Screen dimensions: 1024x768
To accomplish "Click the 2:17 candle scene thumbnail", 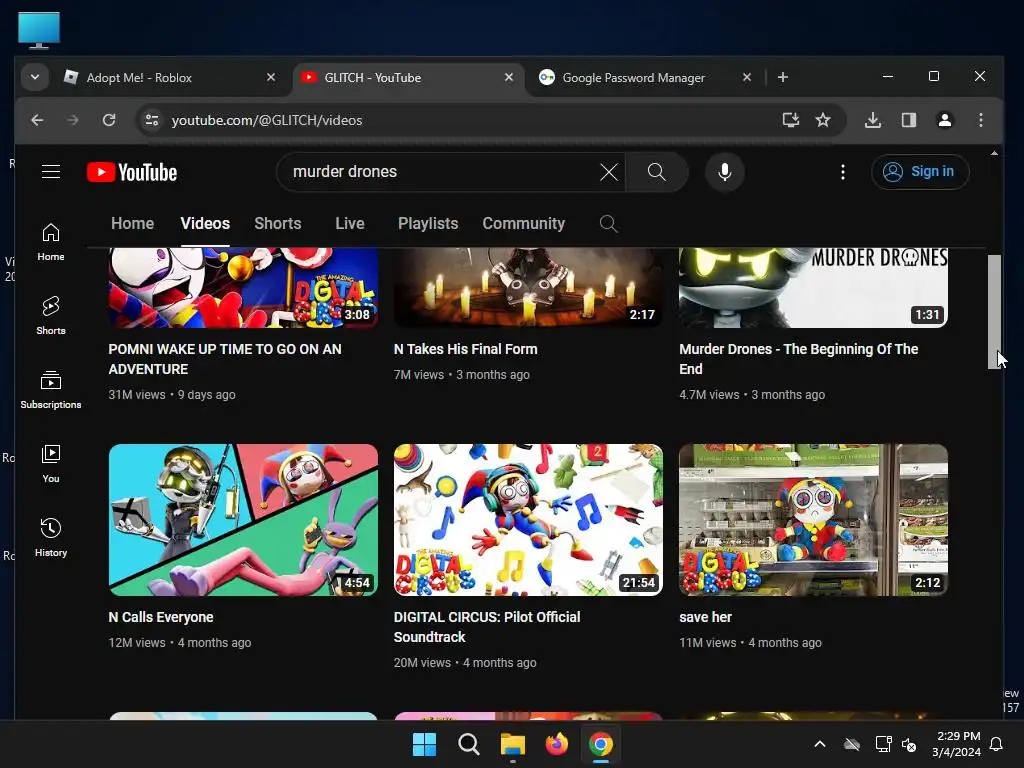I will click(x=528, y=287).
